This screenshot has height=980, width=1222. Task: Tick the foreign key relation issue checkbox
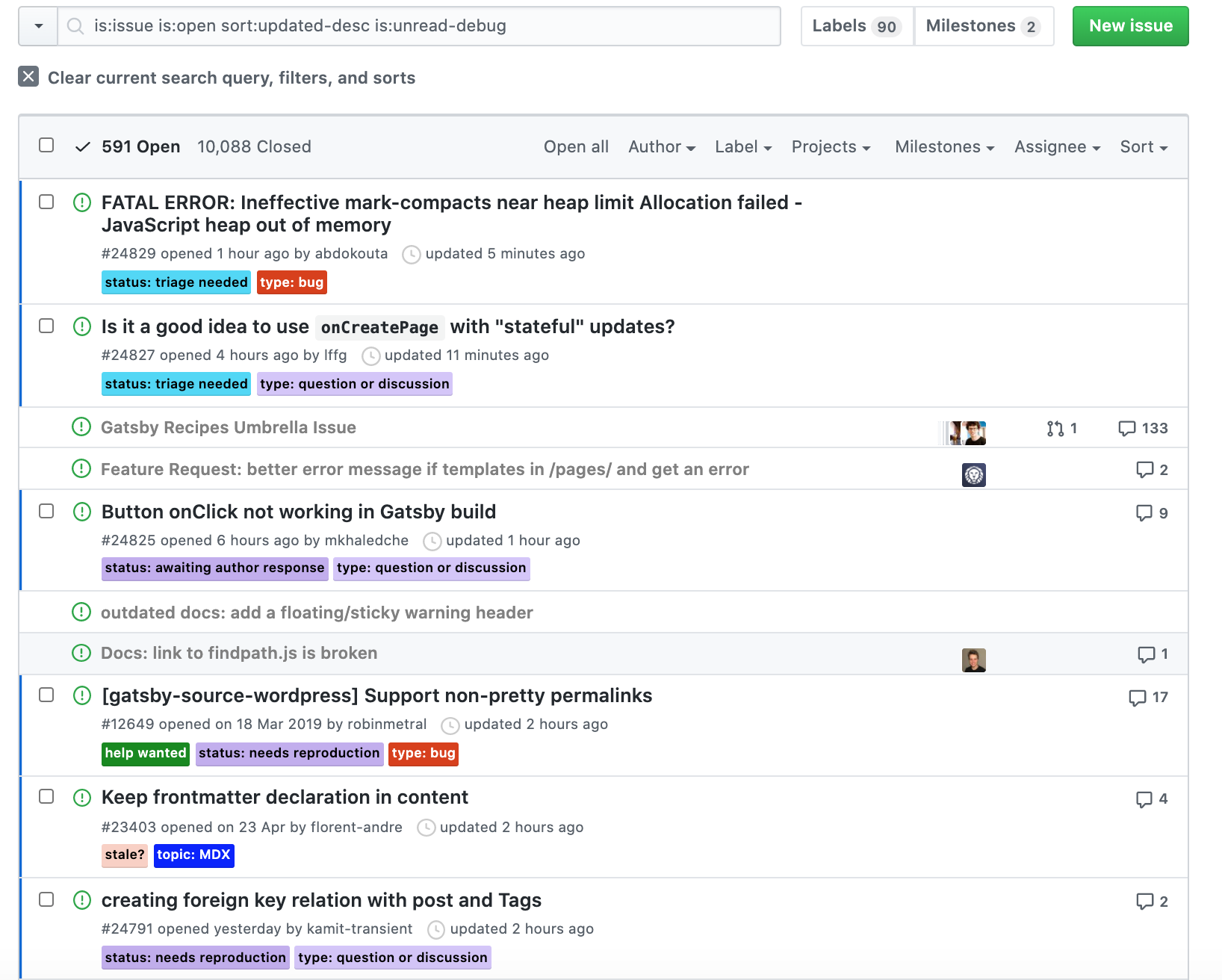46,899
